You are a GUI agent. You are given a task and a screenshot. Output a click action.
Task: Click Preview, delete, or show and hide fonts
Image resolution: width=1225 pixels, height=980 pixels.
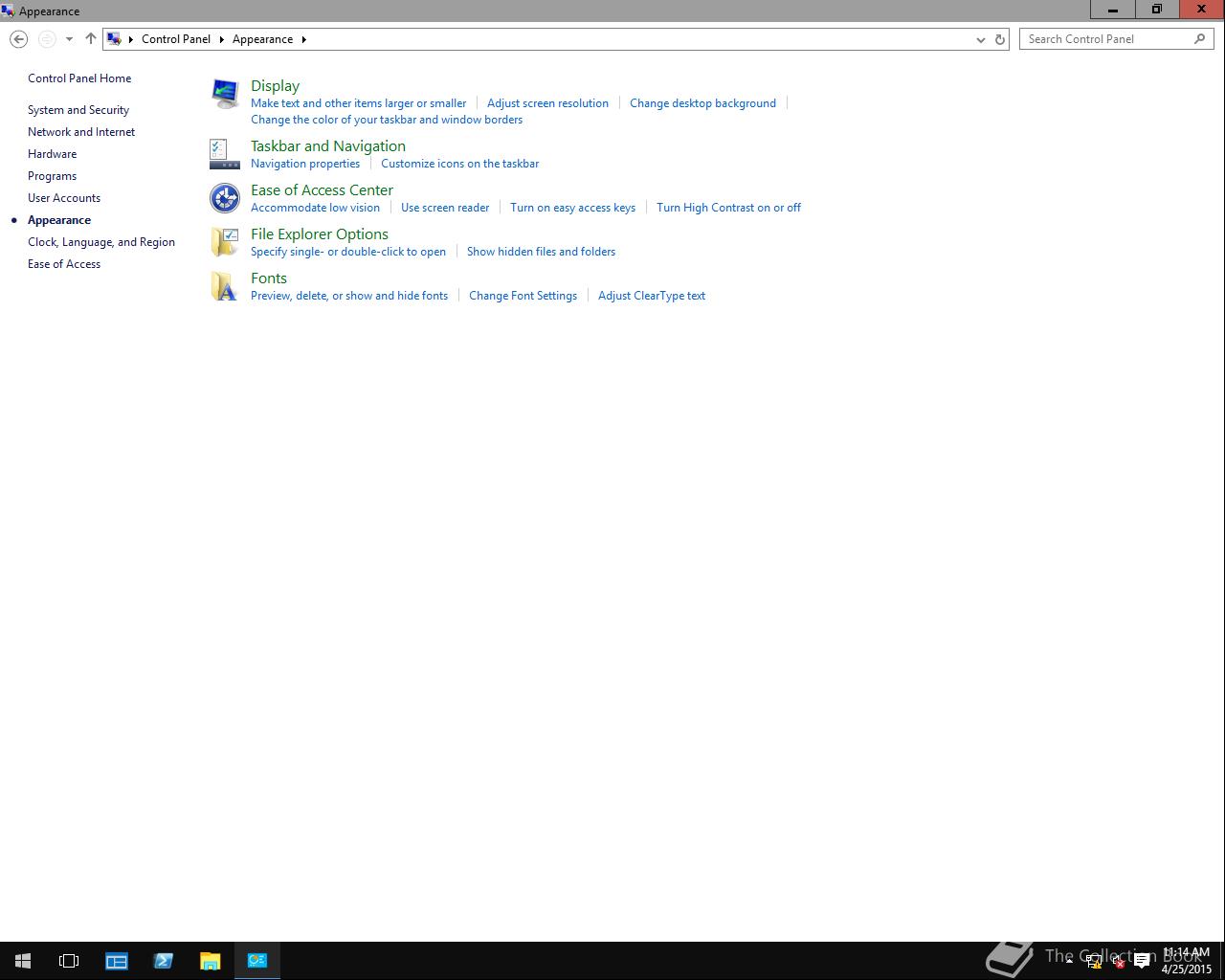pos(349,296)
